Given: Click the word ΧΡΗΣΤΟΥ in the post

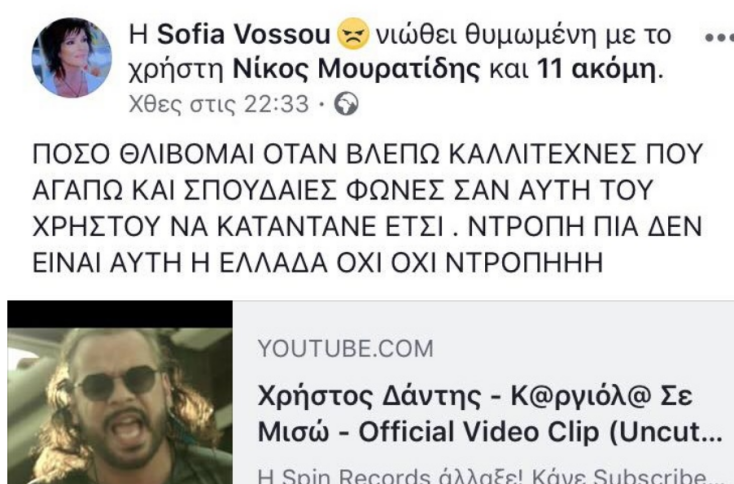Looking at the screenshot, I should pos(96,227).
